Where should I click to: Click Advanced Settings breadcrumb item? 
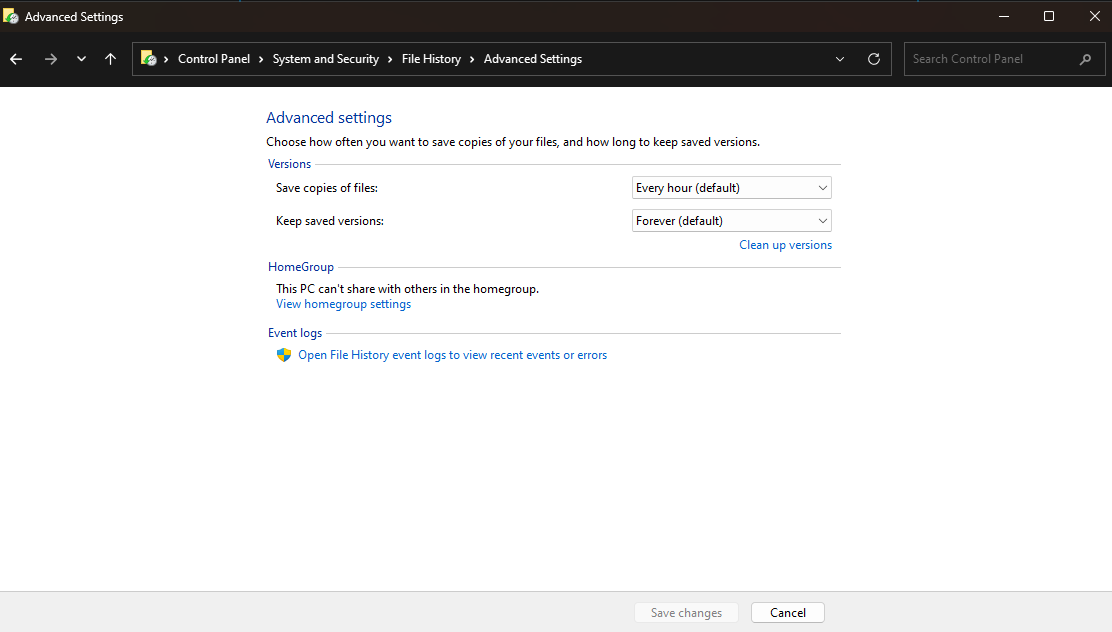(533, 59)
